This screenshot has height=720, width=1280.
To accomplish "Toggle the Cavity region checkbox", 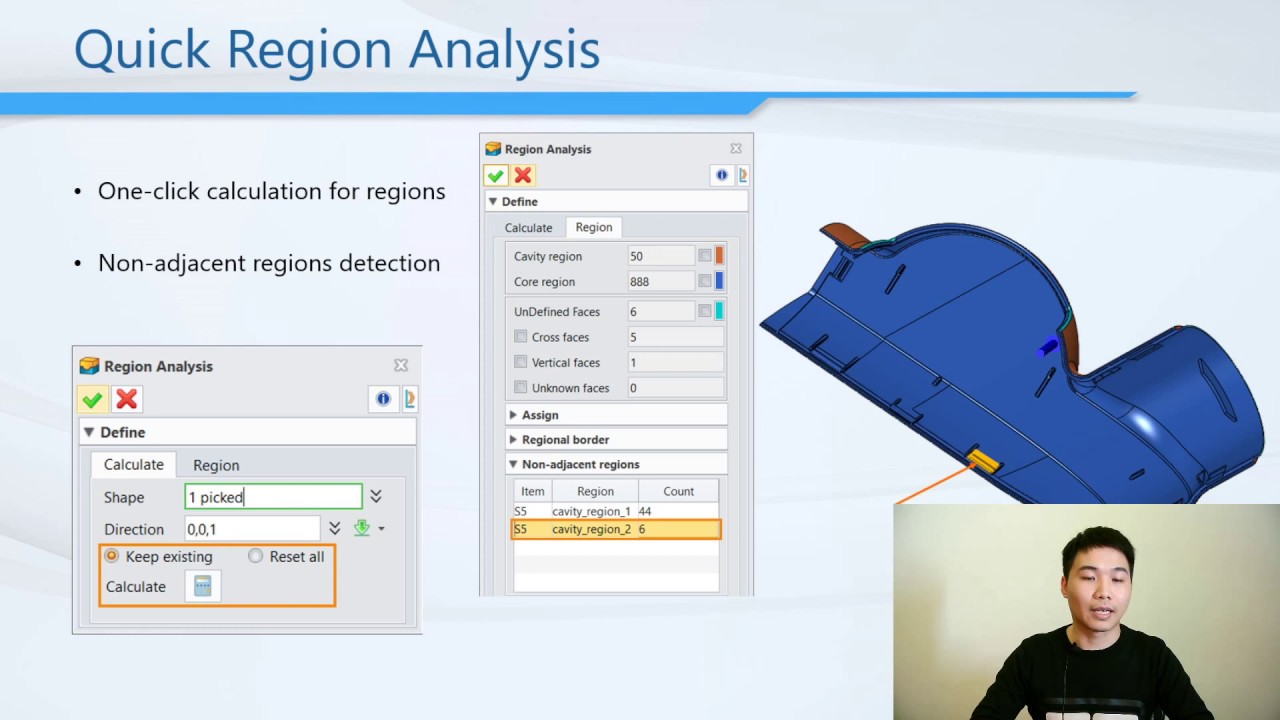I will 705,256.
